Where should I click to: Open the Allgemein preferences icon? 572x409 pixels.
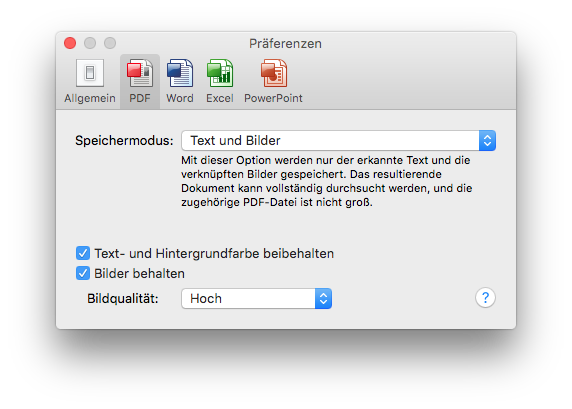click(90, 73)
